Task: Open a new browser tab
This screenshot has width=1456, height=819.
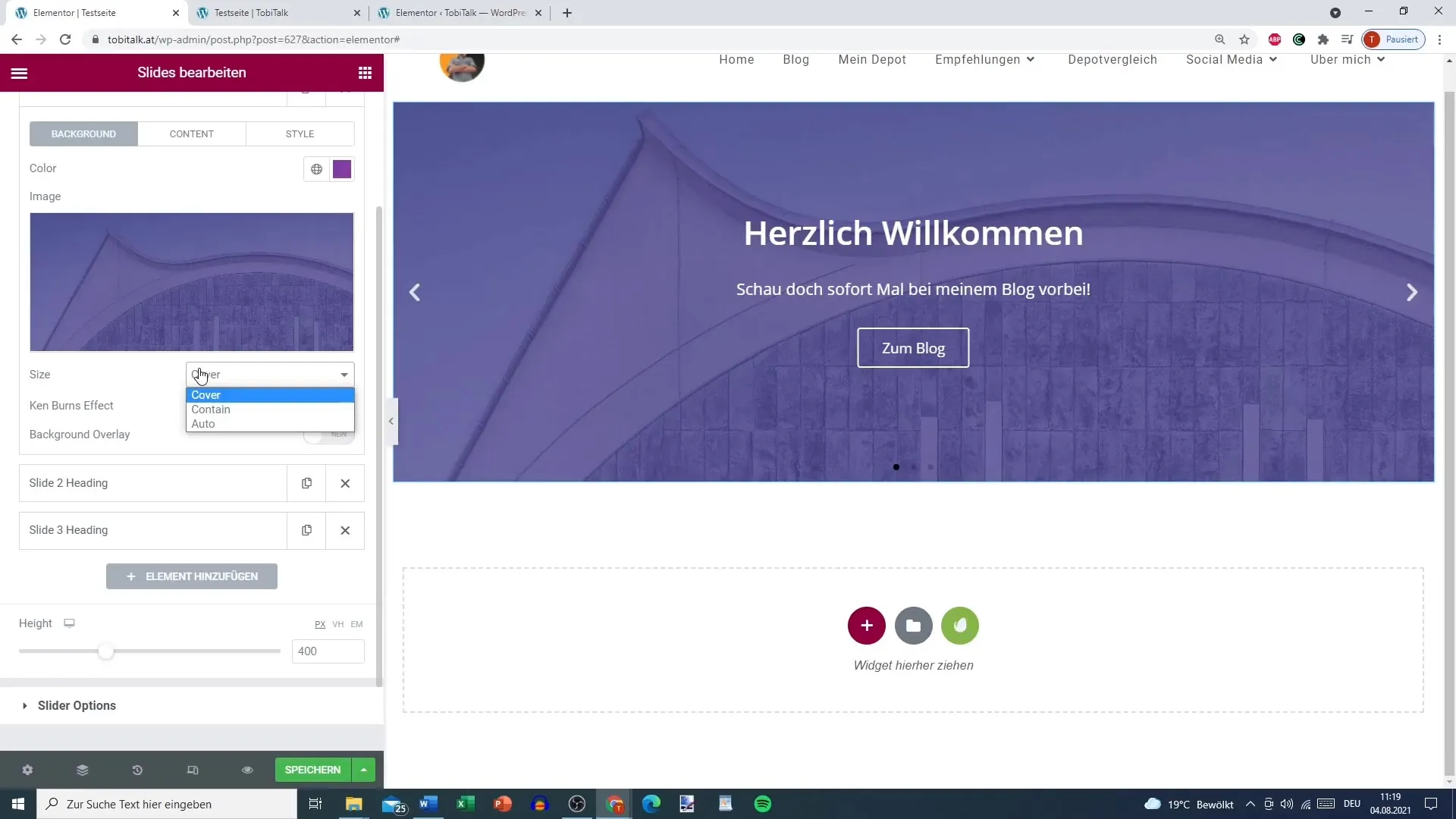Action: coord(567,13)
